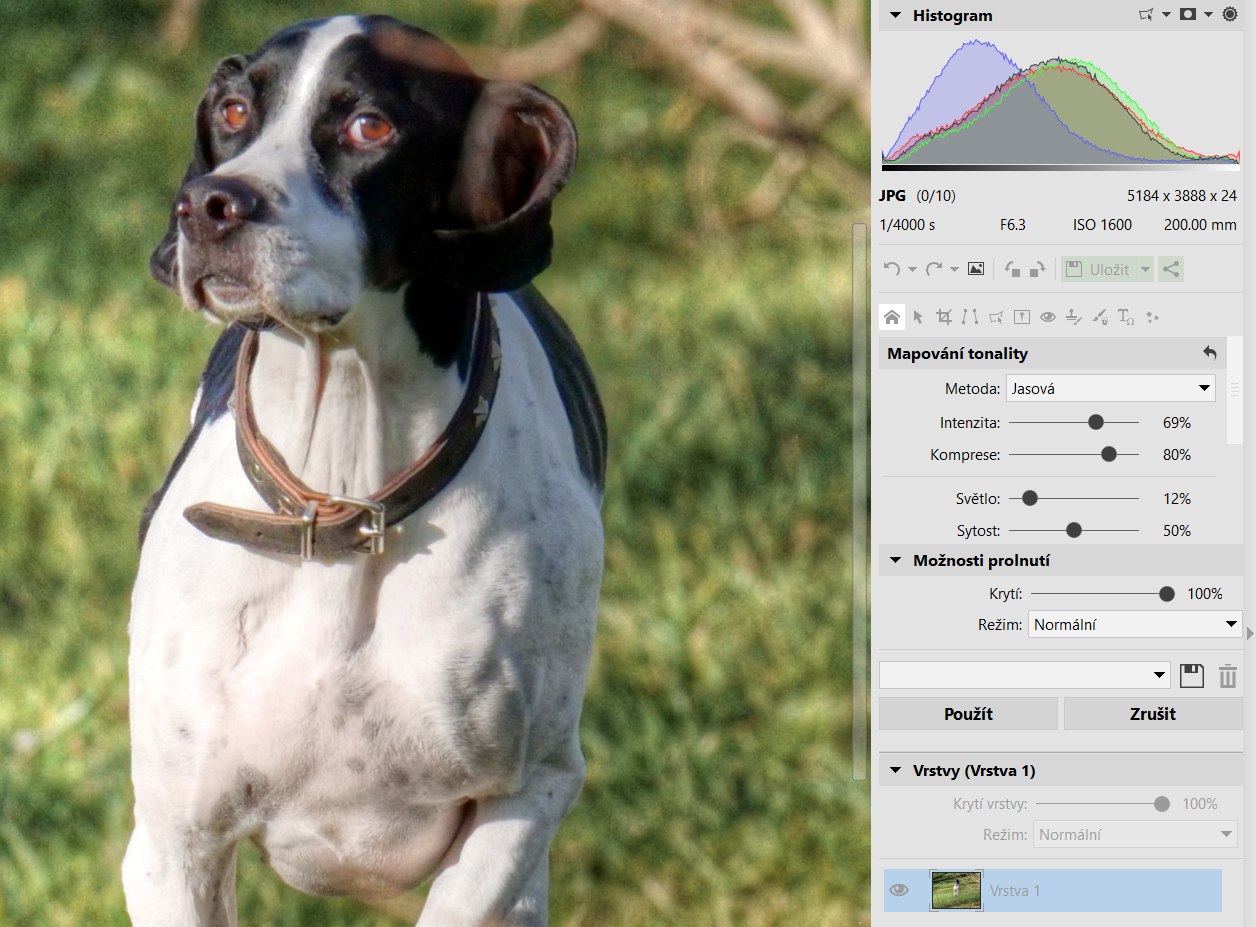This screenshot has height=927, width=1256.
Task: Open the home quick edits tab
Action: pyautogui.click(x=892, y=317)
